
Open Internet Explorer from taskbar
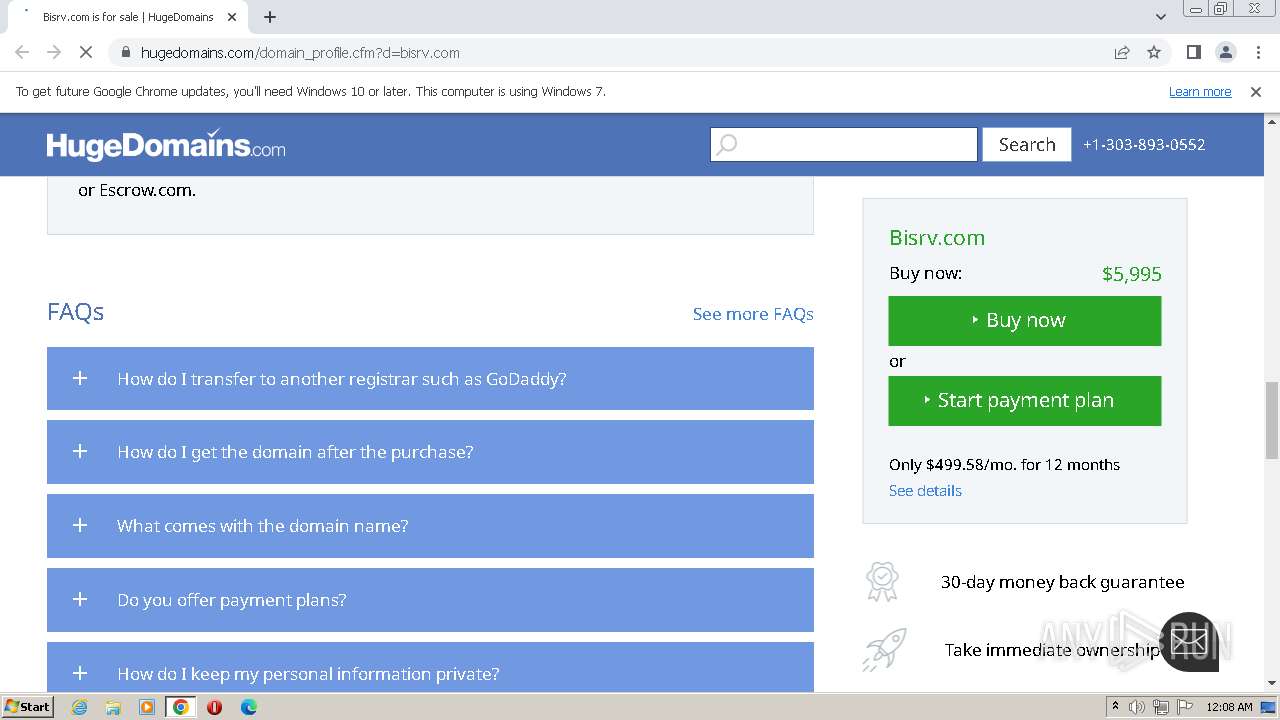click(80, 707)
